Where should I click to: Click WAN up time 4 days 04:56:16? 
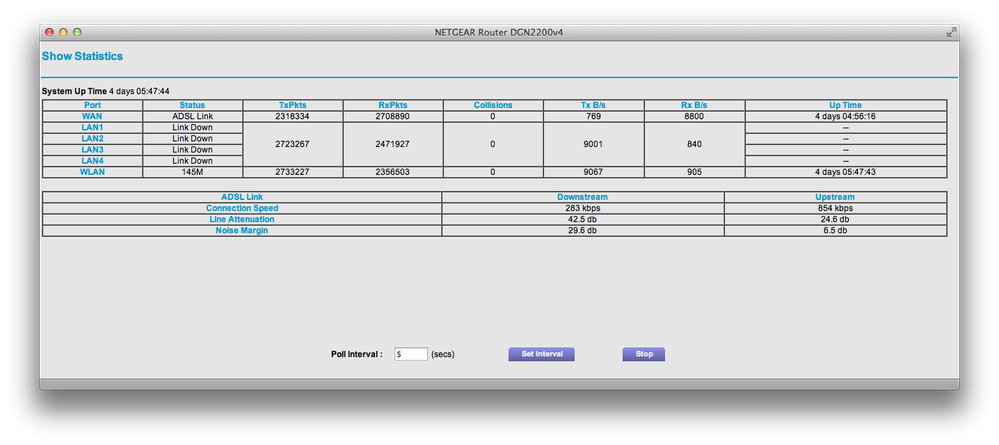pos(845,117)
